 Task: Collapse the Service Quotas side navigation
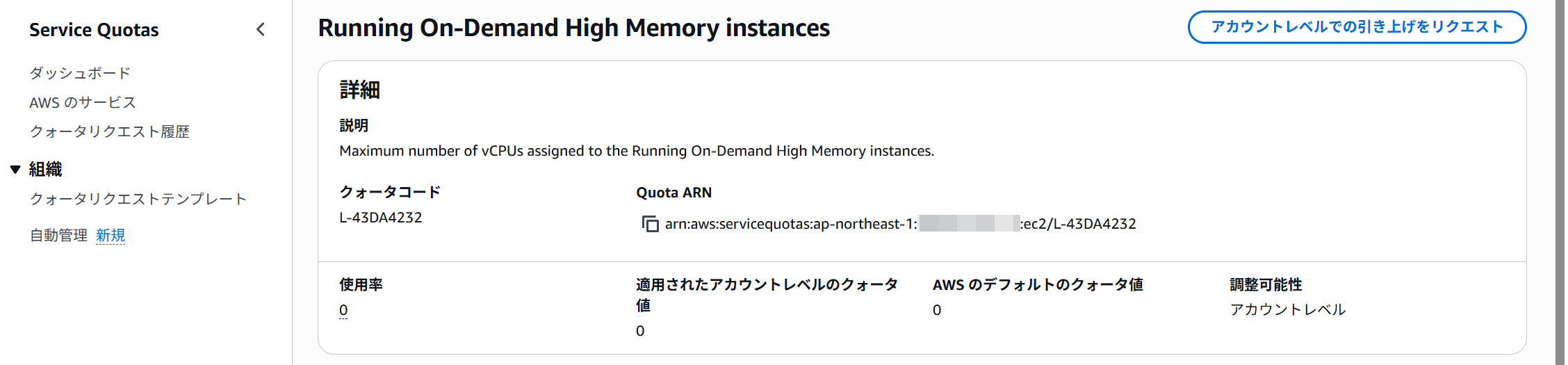[261, 29]
